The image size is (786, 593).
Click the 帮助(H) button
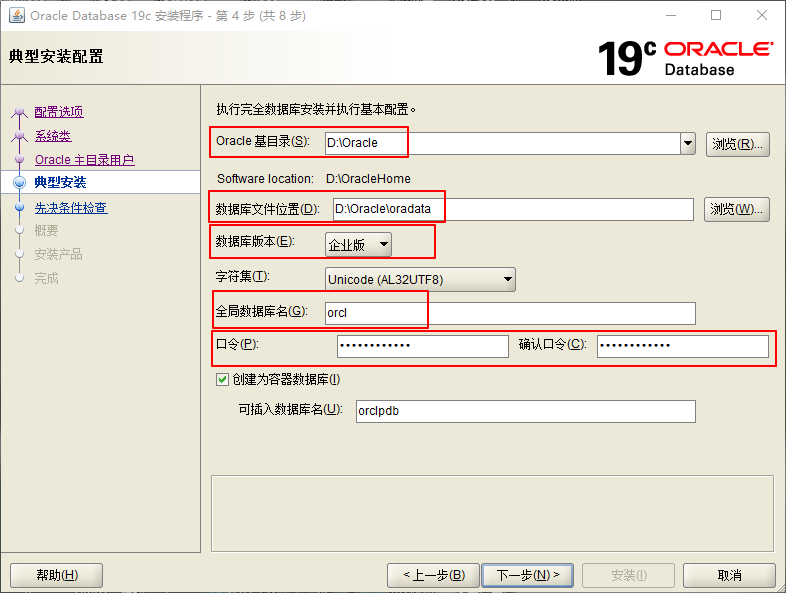tap(57, 575)
